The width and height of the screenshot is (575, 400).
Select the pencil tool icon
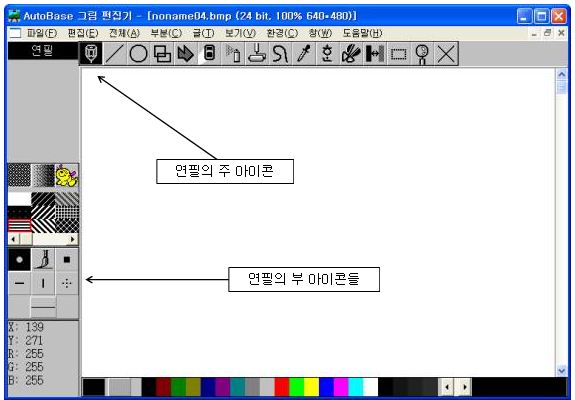coord(91,54)
